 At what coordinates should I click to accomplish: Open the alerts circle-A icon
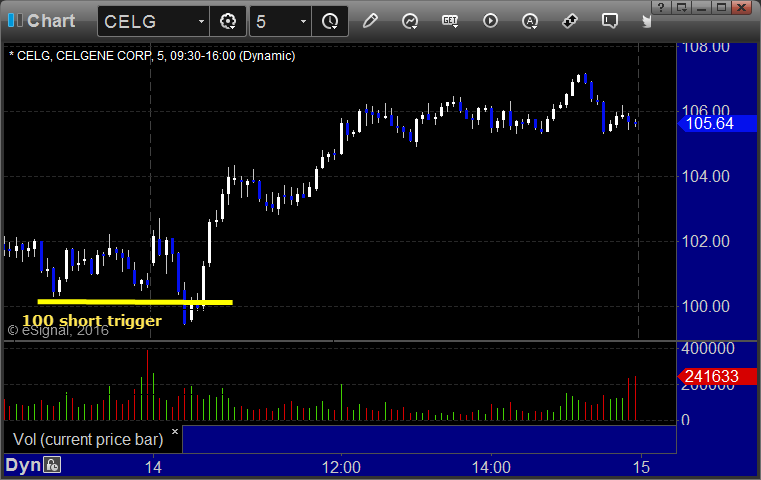pos(530,21)
